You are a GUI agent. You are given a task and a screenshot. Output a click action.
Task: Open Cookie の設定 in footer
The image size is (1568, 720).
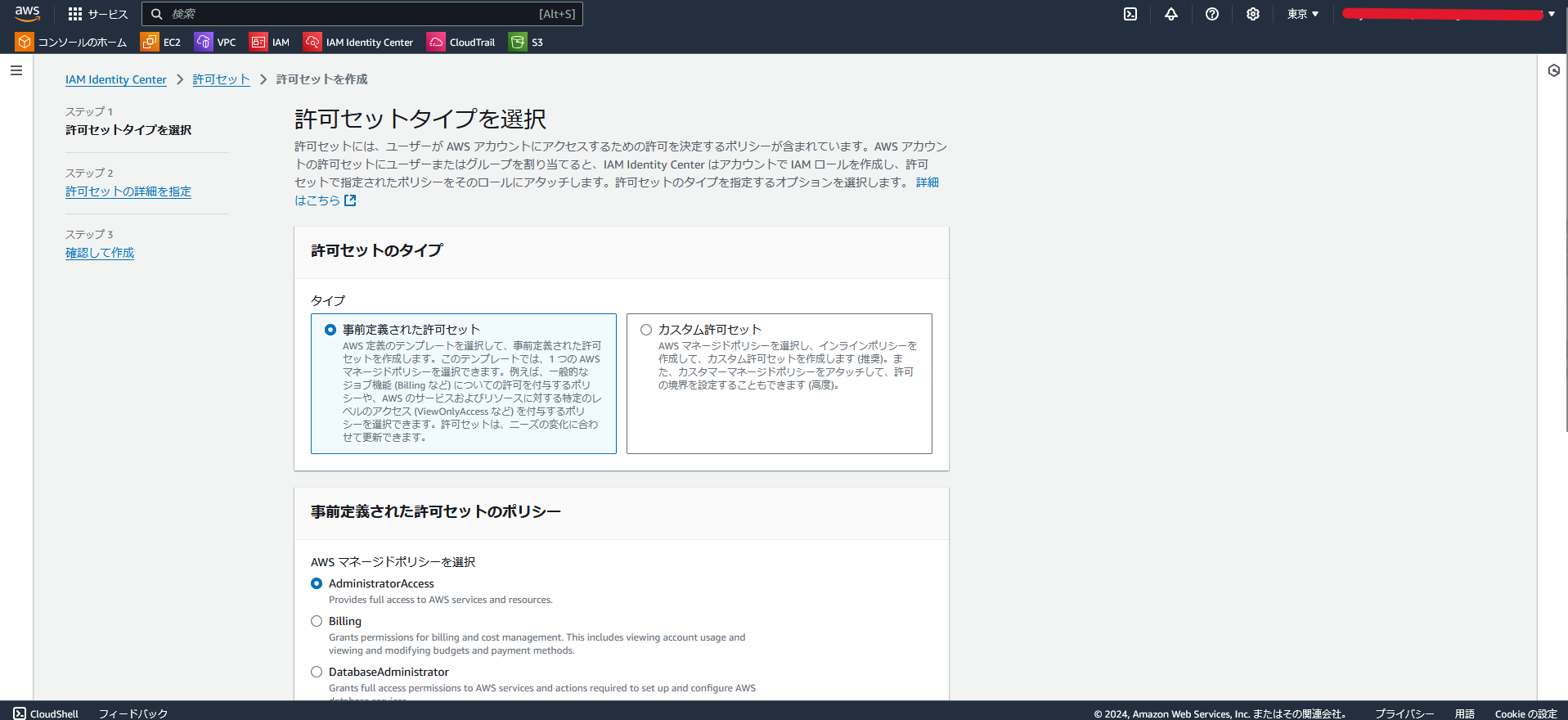[x=1526, y=713]
